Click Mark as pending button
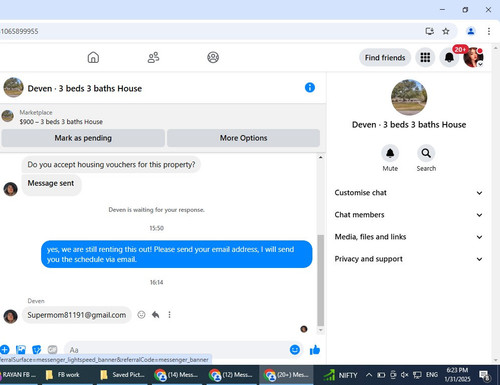500x385 pixels. click(x=83, y=138)
